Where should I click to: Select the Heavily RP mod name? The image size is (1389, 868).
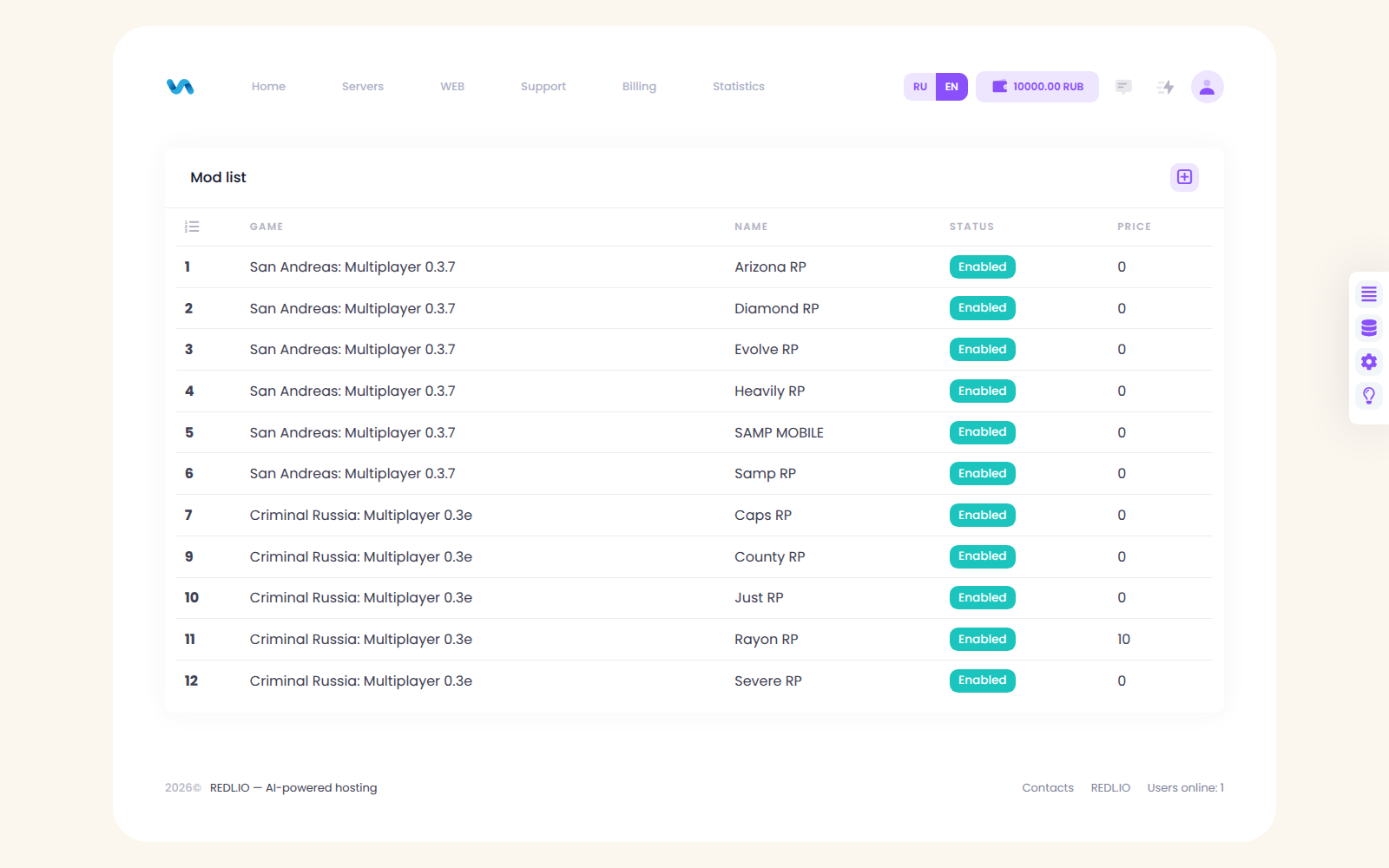point(770,391)
